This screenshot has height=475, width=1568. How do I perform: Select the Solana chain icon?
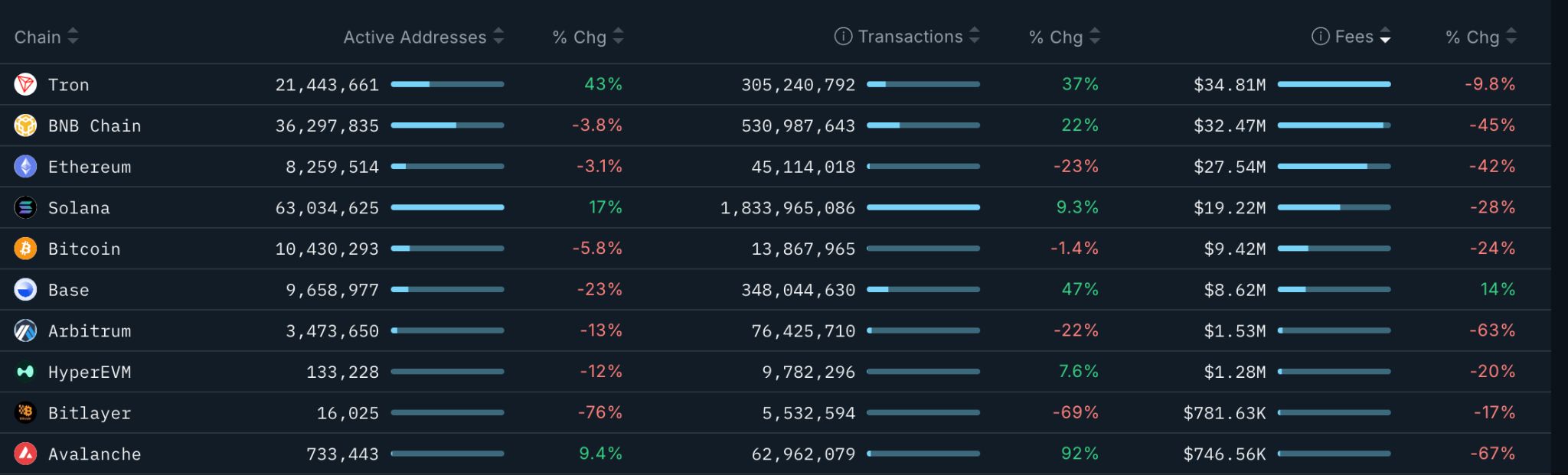coord(26,207)
